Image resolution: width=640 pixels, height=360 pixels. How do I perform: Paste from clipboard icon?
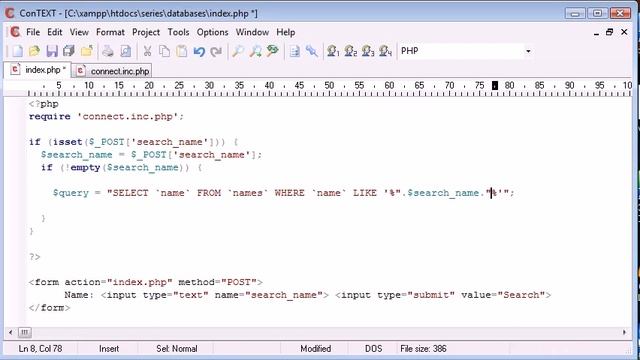(x=182, y=51)
